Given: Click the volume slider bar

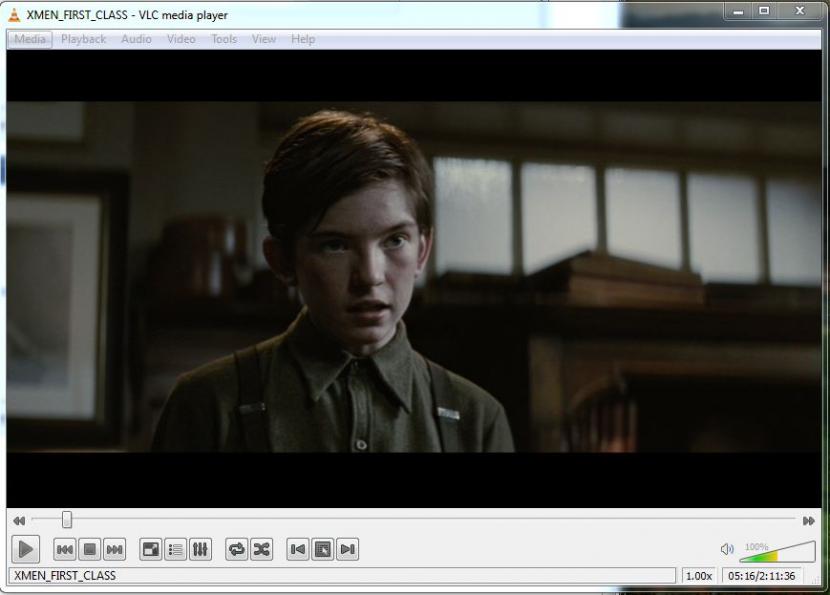Looking at the screenshot, I should [778, 552].
